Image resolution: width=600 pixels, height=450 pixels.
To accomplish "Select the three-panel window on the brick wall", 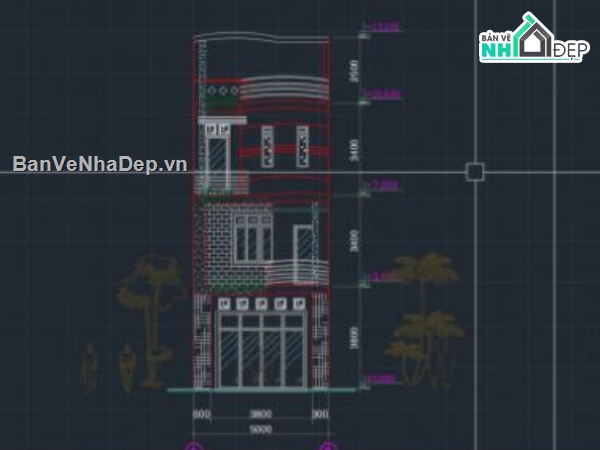I will (253, 239).
